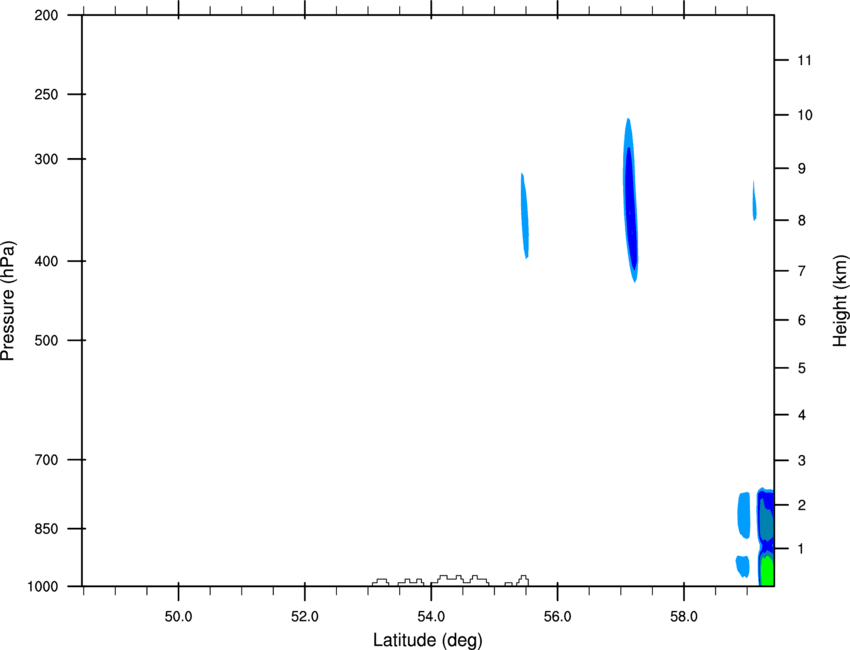Click the 'Pressure (hPa)' axis title

click(8, 300)
